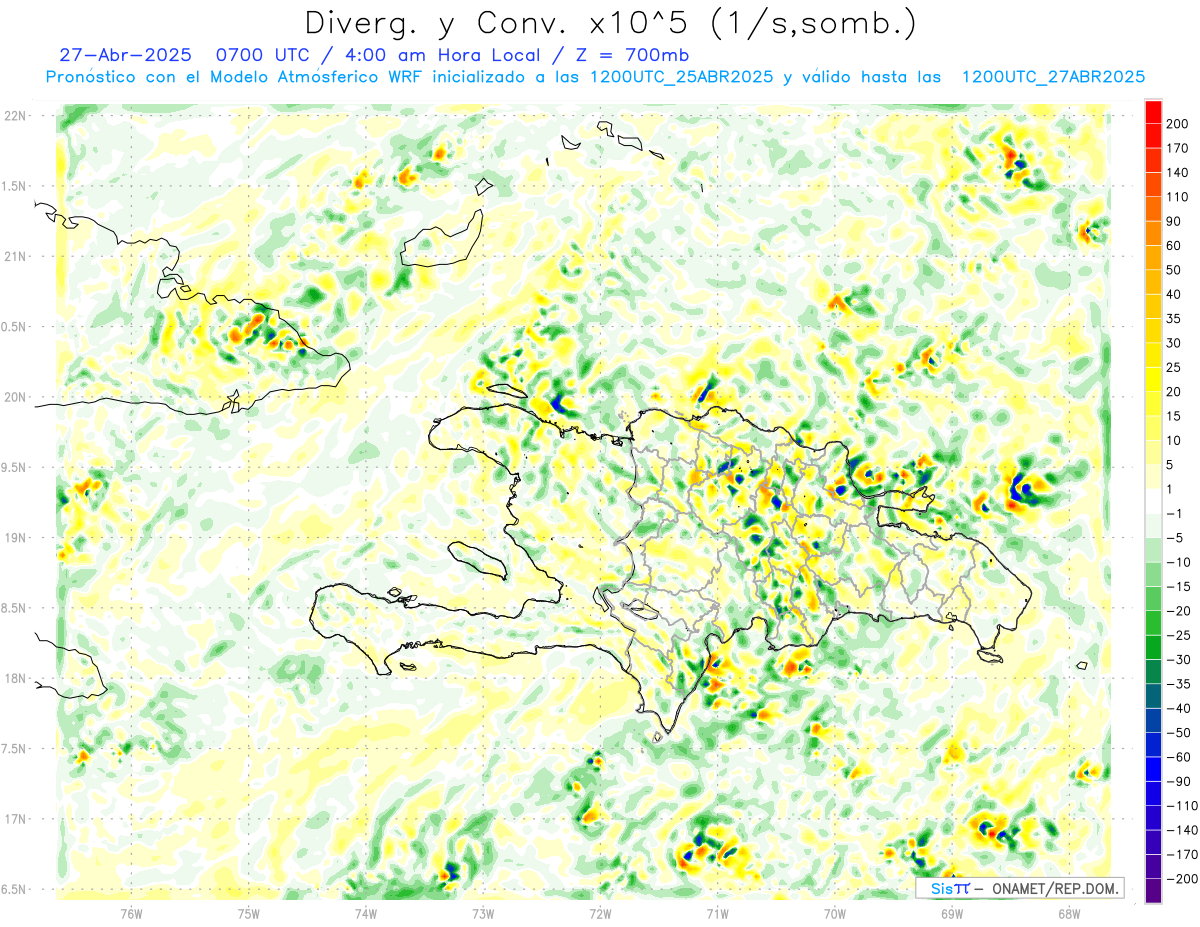Click the '15' positive color scale value

point(1175,416)
